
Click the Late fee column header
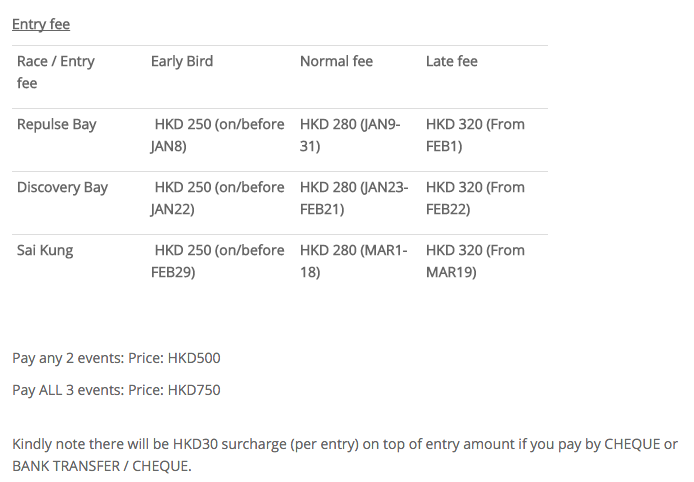452,61
